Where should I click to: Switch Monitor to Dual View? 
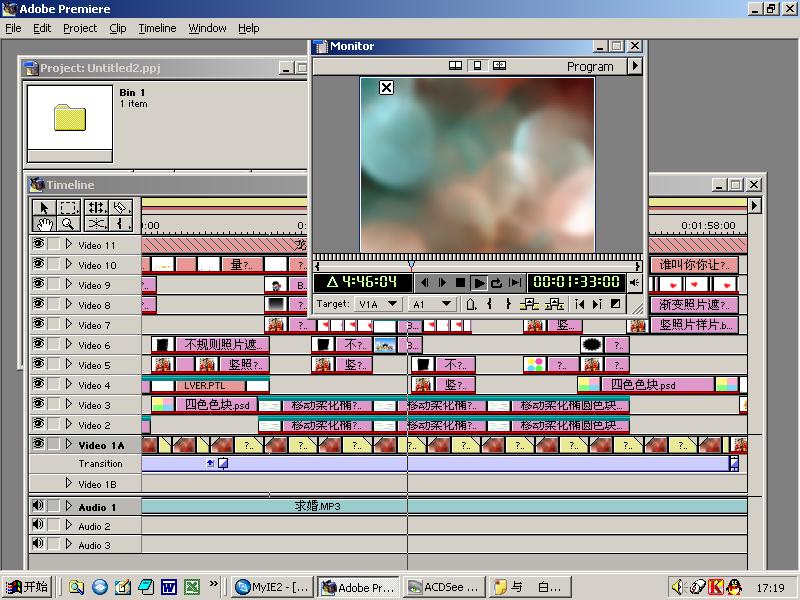455,66
